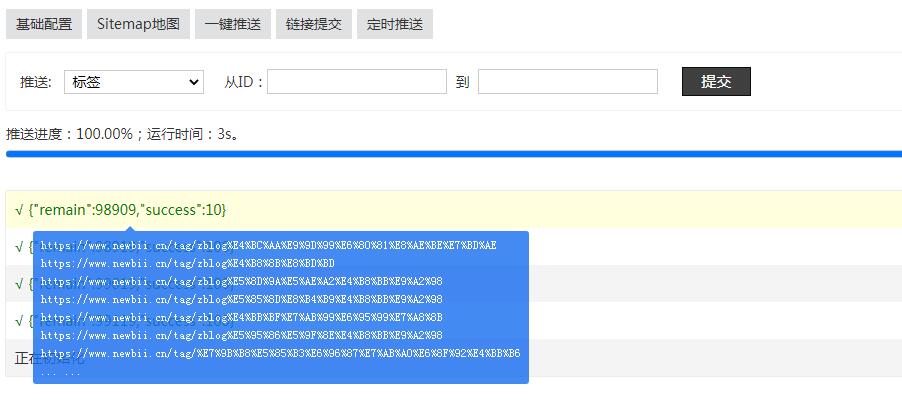The image size is (902, 406).
Task: Click the first tag URL in tooltip
Action: coord(268,245)
